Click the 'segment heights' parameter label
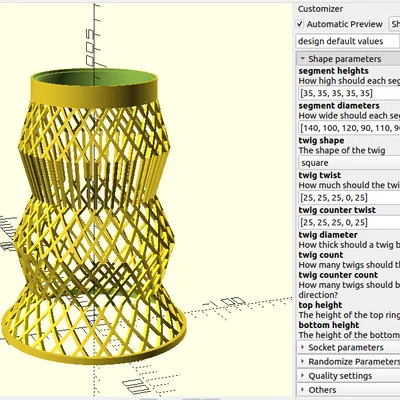The height and width of the screenshot is (400, 400). pyautogui.click(x=333, y=71)
